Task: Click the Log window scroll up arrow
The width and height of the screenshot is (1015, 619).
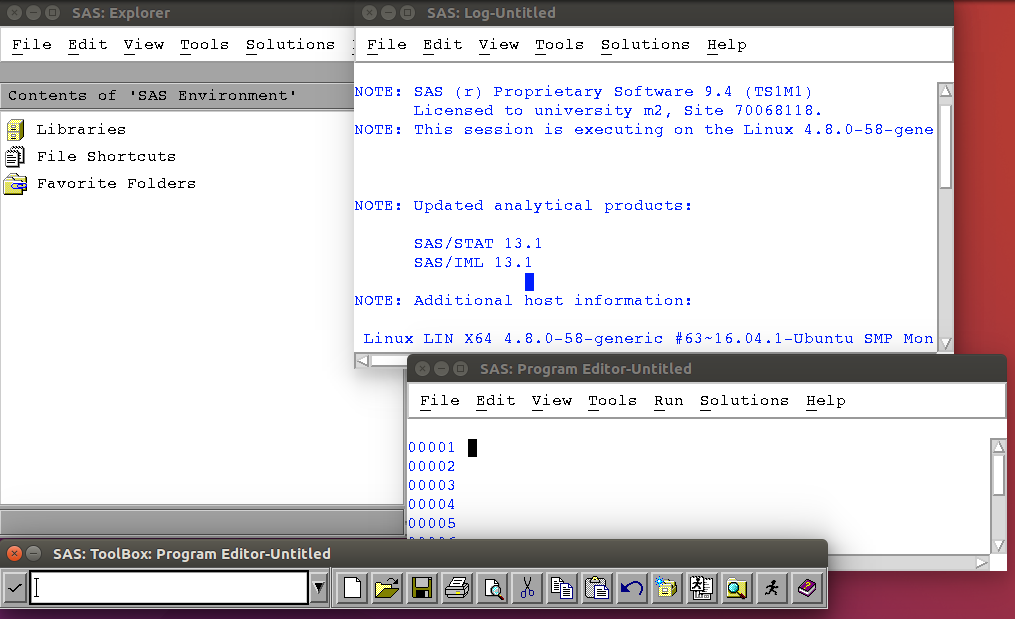Action: 946,91
